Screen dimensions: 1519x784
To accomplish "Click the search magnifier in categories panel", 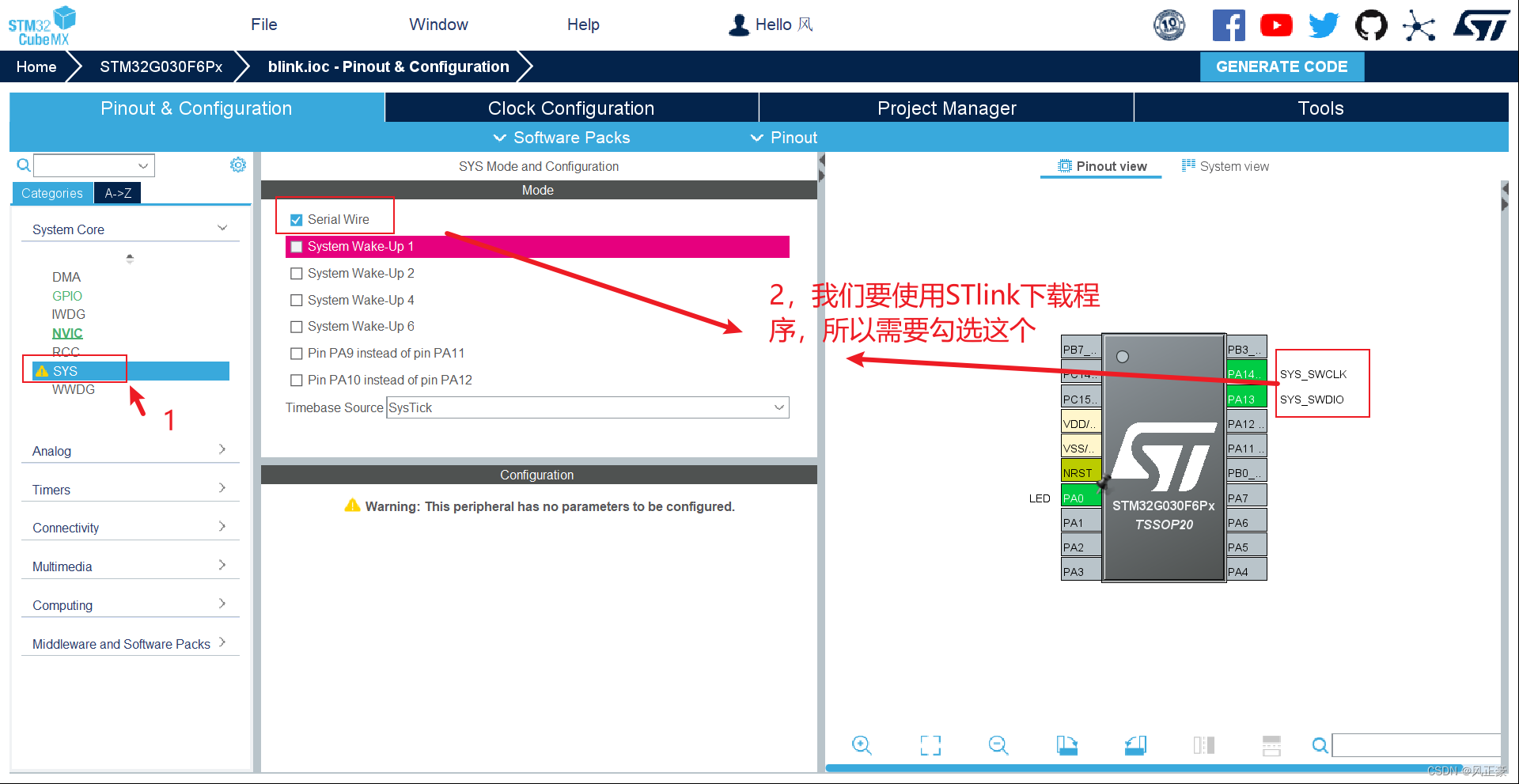I will [x=24, y=165].
